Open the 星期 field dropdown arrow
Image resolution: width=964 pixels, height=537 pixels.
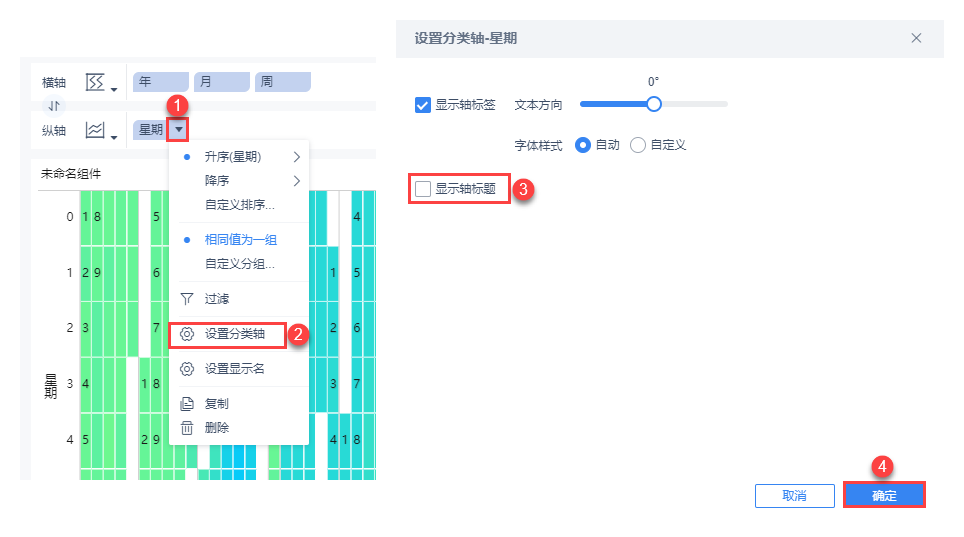[x=178, y=129]
